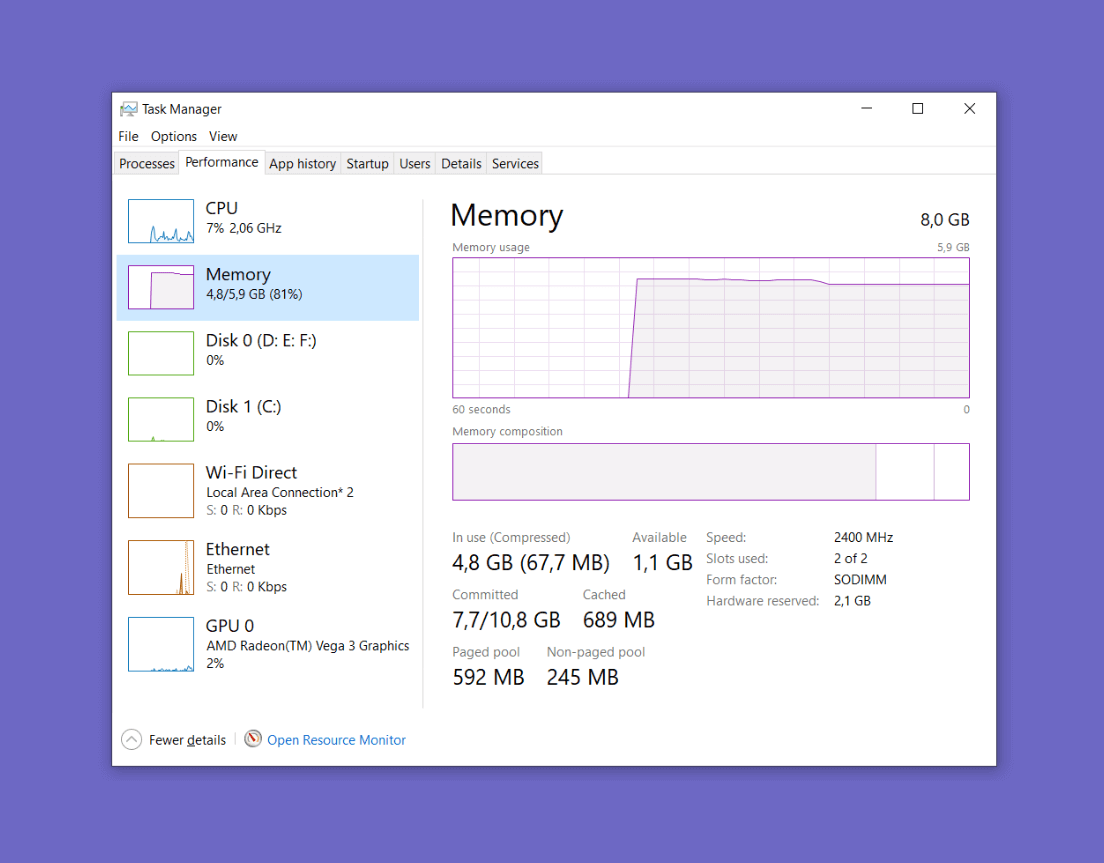Image resolution: width=1104 pixels, height=863 pixels.
Task: Click the 'Wi-Fi Direct' label
Action: point(251,472)
